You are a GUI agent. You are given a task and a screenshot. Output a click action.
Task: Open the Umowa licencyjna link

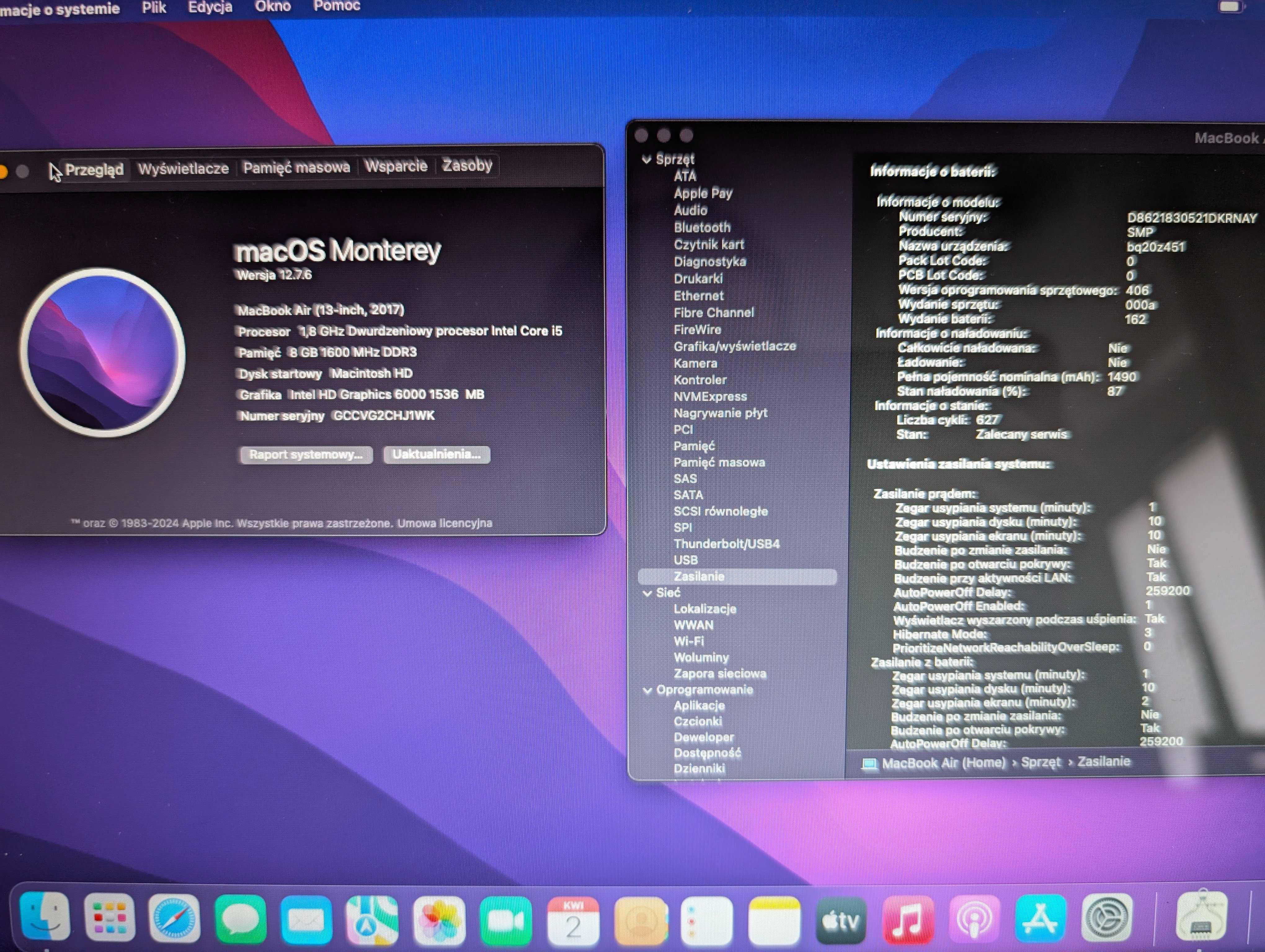(x=445, y=523)
